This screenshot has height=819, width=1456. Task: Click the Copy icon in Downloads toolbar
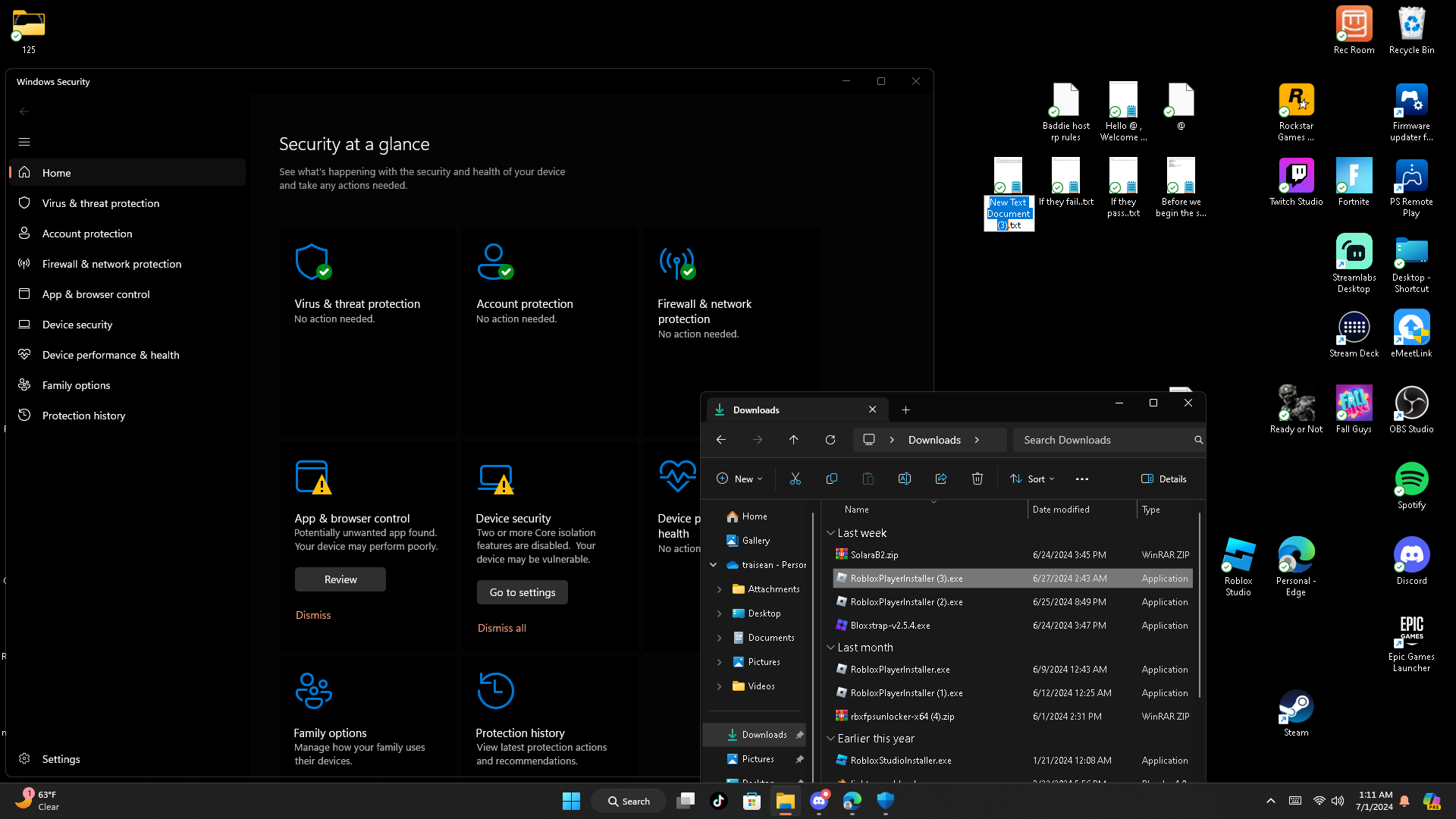[832, 479]
